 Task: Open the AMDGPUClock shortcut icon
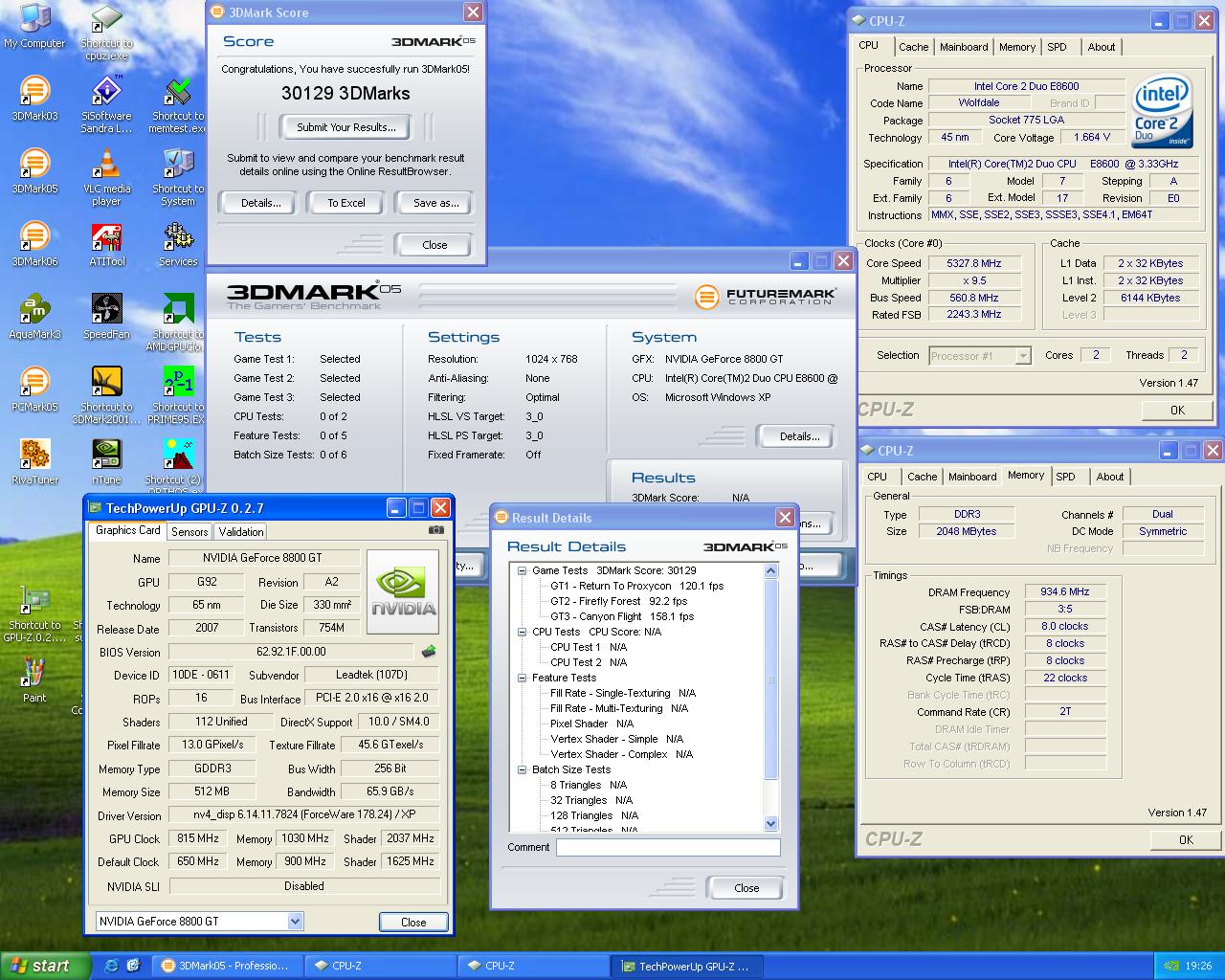point(177,323)
